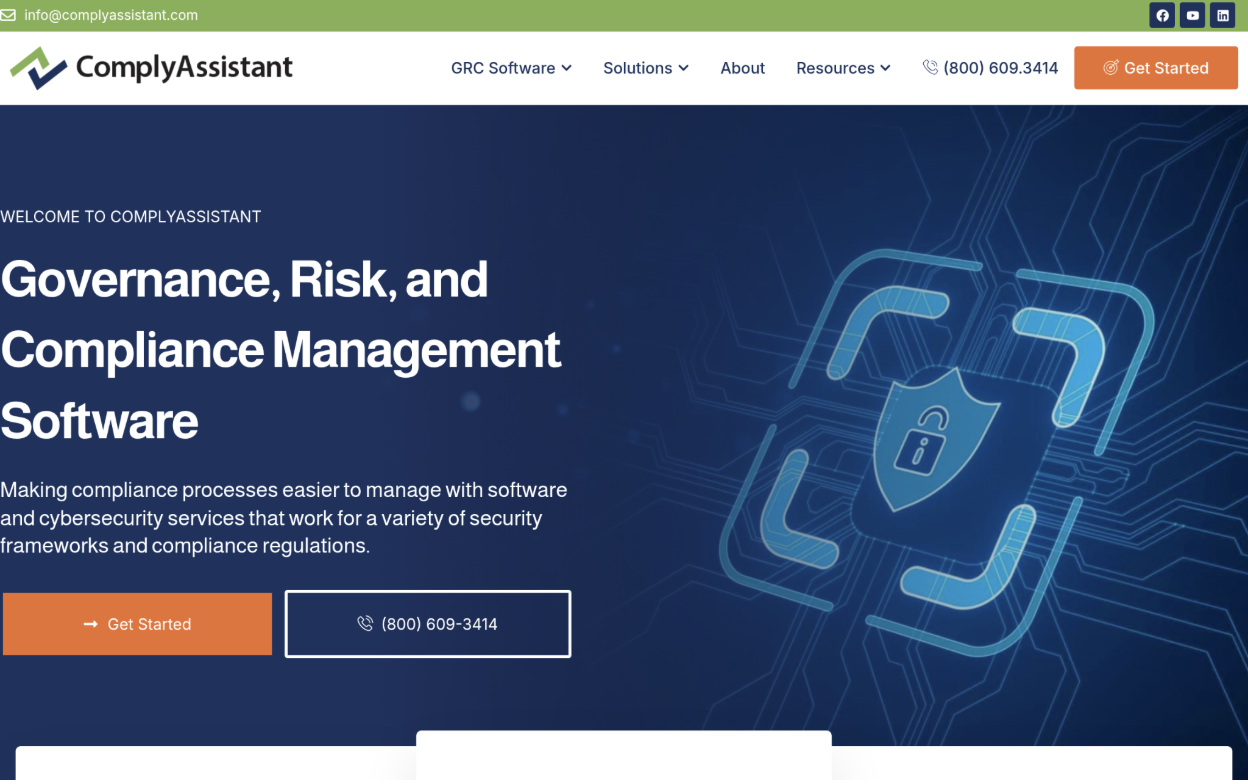Expand the Resources dropdown chevron
The height and width of the screenshot is (784, 1248).
[x=885, y=68]
